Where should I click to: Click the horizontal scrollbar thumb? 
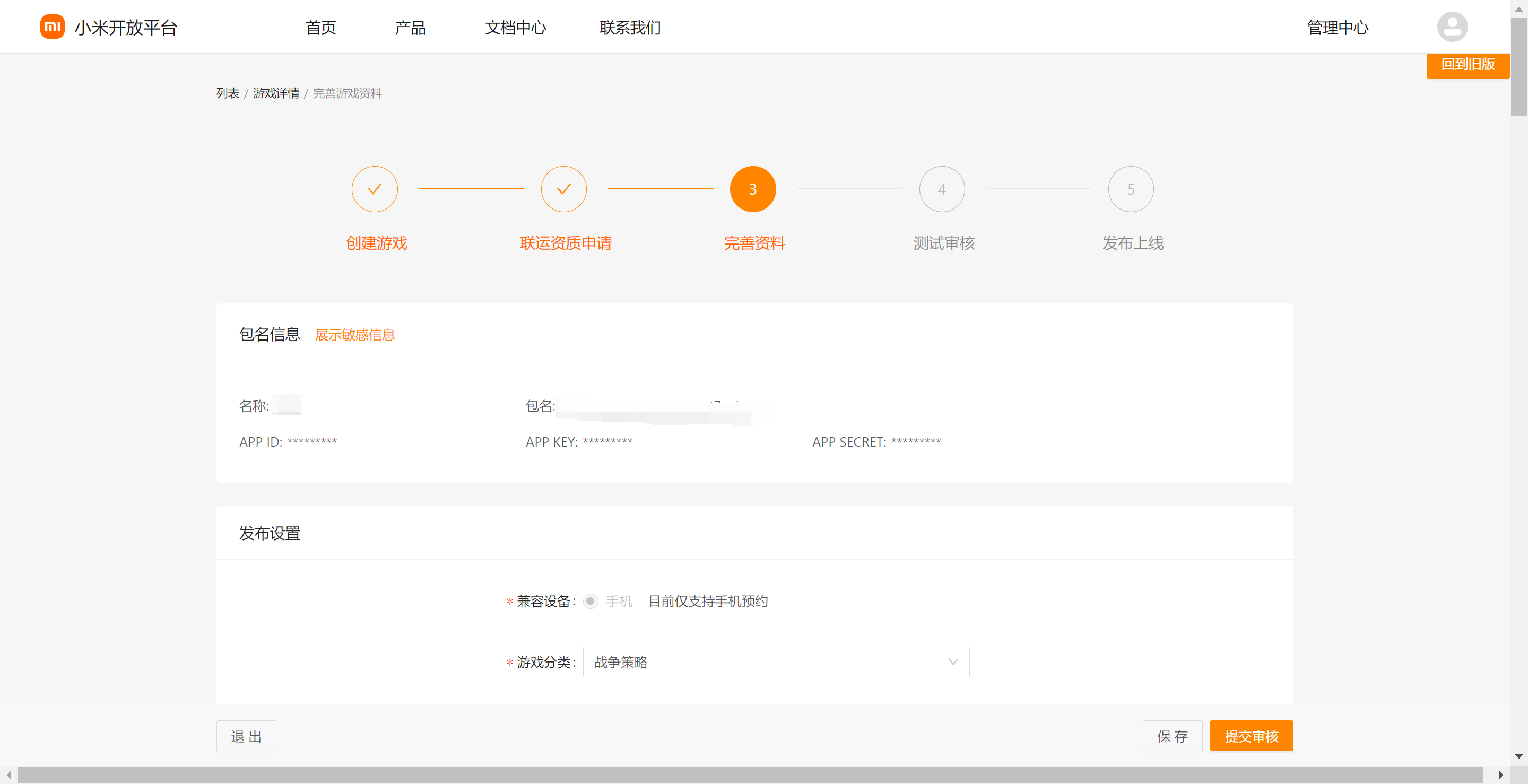(750, 774)
